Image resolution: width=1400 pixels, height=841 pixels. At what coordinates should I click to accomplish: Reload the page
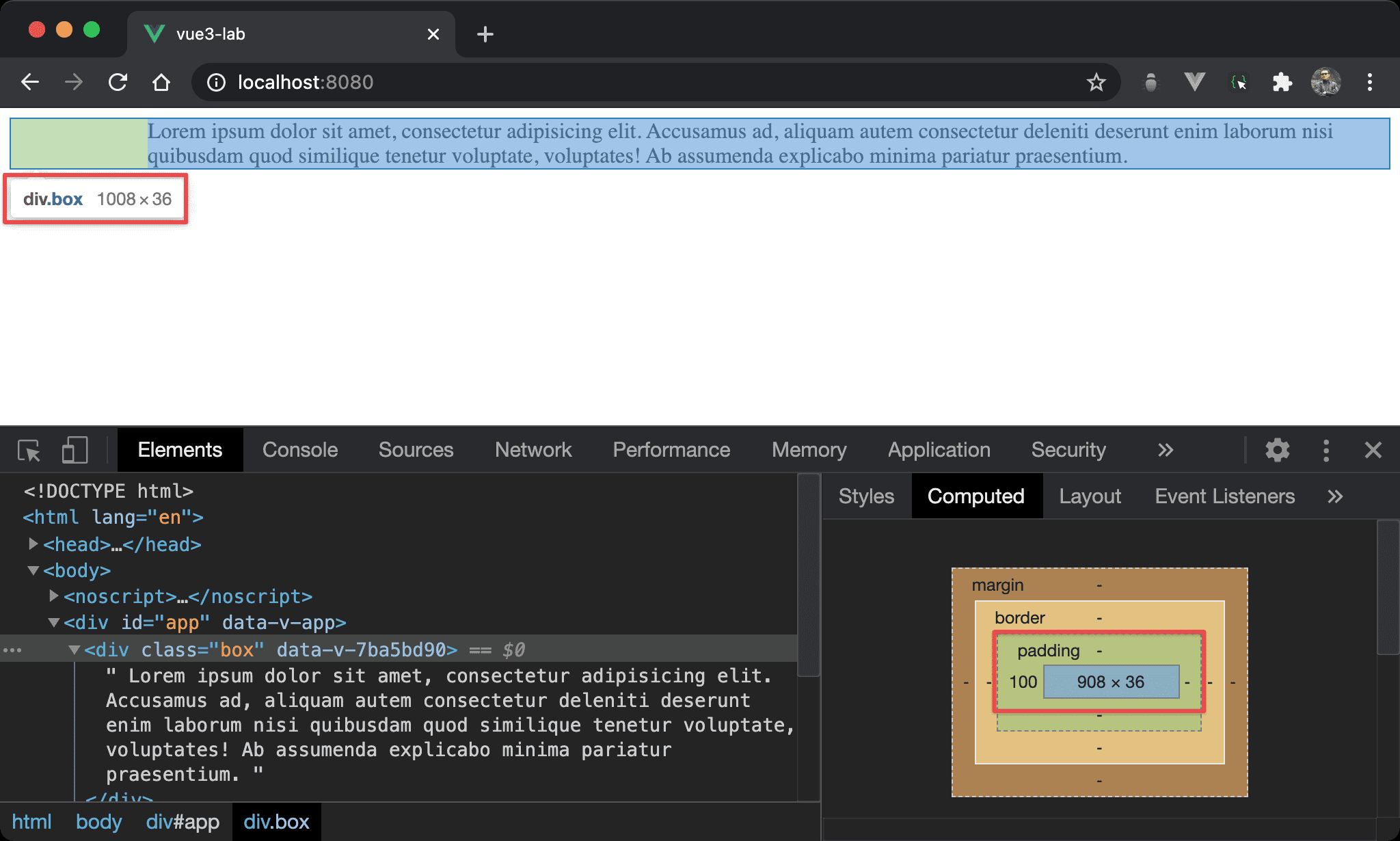(x=118, y=83)
